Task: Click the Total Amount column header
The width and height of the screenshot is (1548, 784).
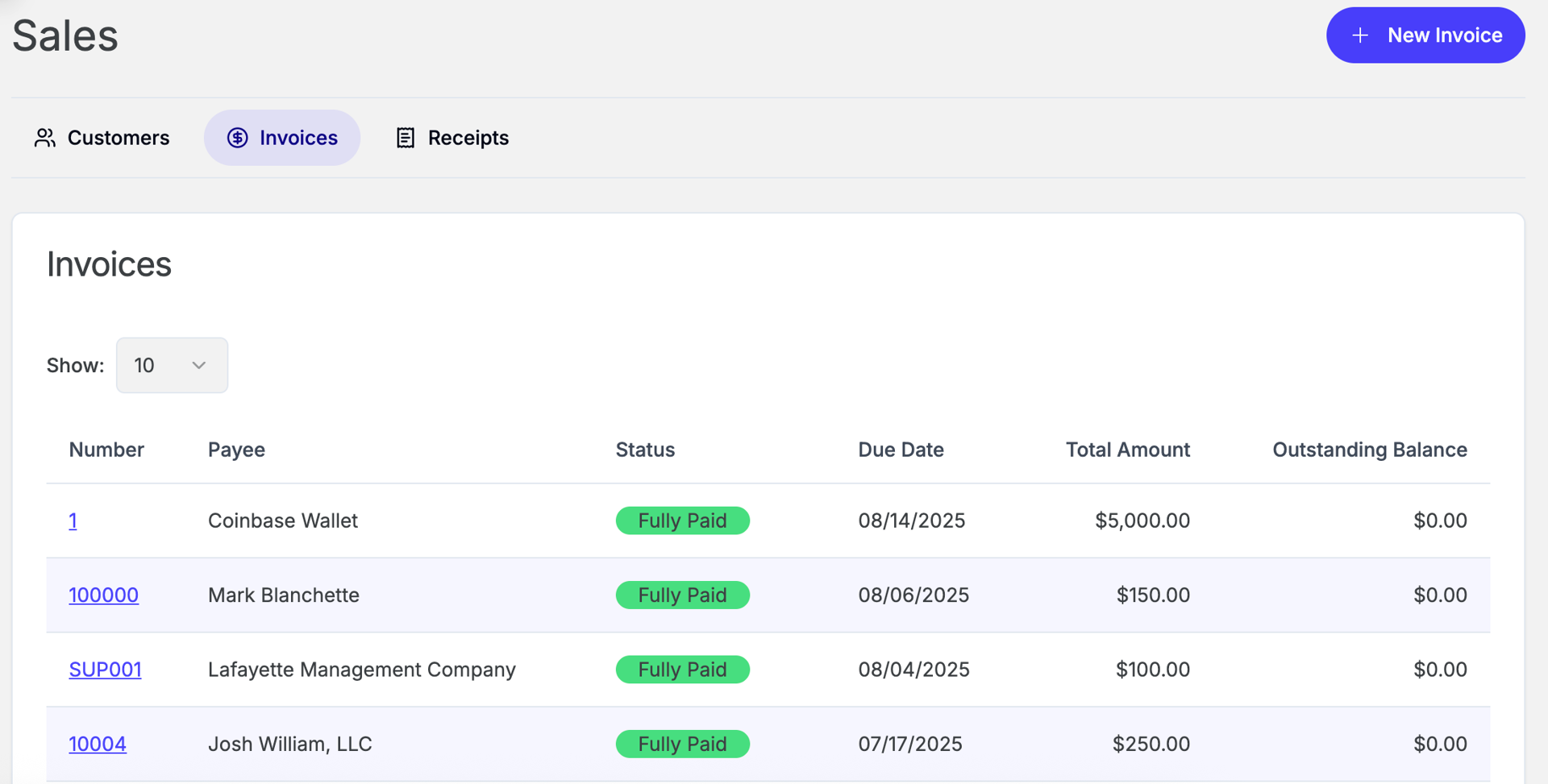Action: 1128,450
